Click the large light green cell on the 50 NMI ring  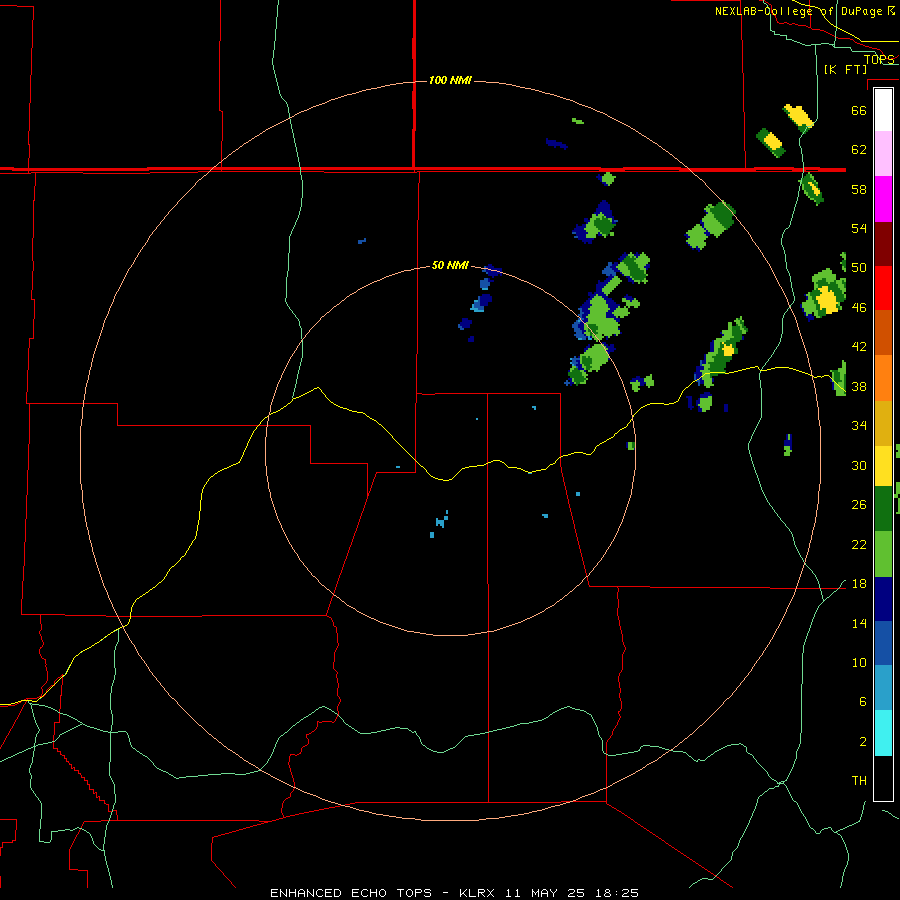click(x=600, y=317)
